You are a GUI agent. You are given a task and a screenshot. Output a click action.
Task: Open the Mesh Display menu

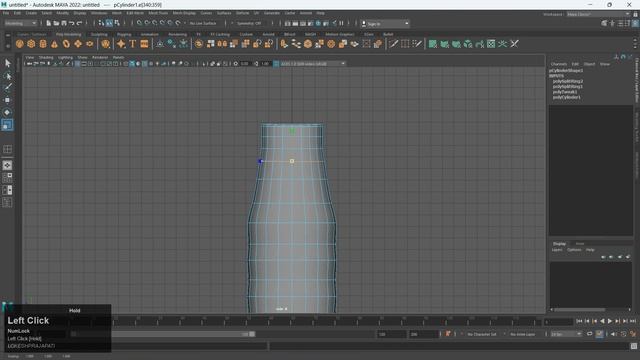[184, 13]
